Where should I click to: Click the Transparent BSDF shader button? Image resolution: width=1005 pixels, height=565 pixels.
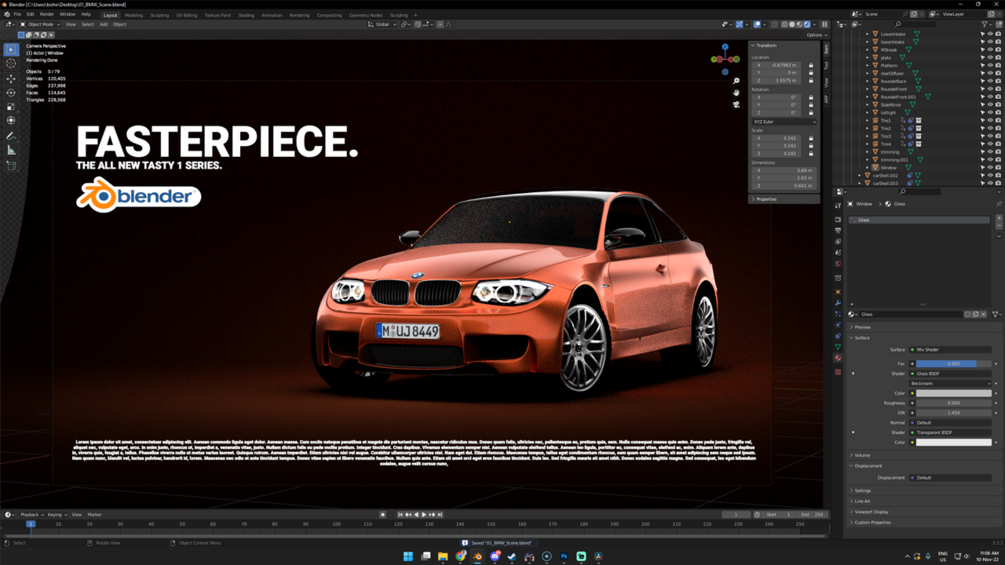click(951, 432)
